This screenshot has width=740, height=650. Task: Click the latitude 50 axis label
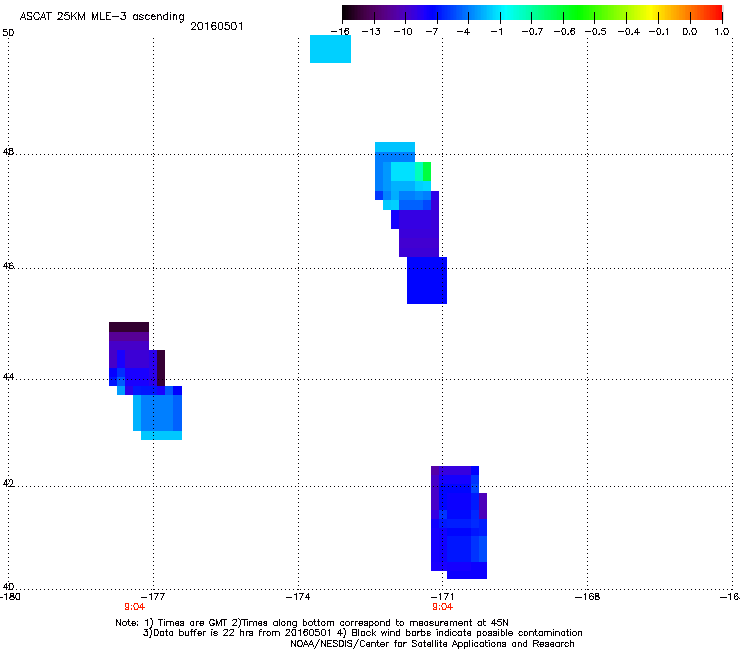pyautogui.click(x=8, y=33)
